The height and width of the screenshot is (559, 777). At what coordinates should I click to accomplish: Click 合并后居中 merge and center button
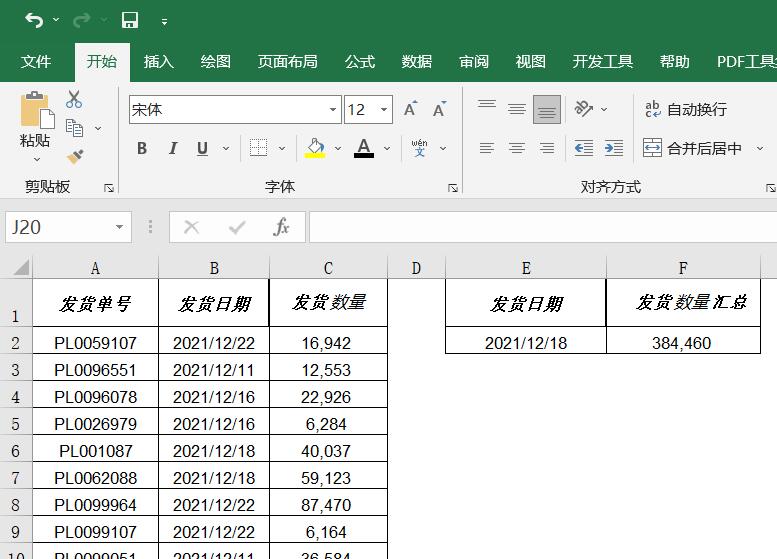(x=692, y=148)
